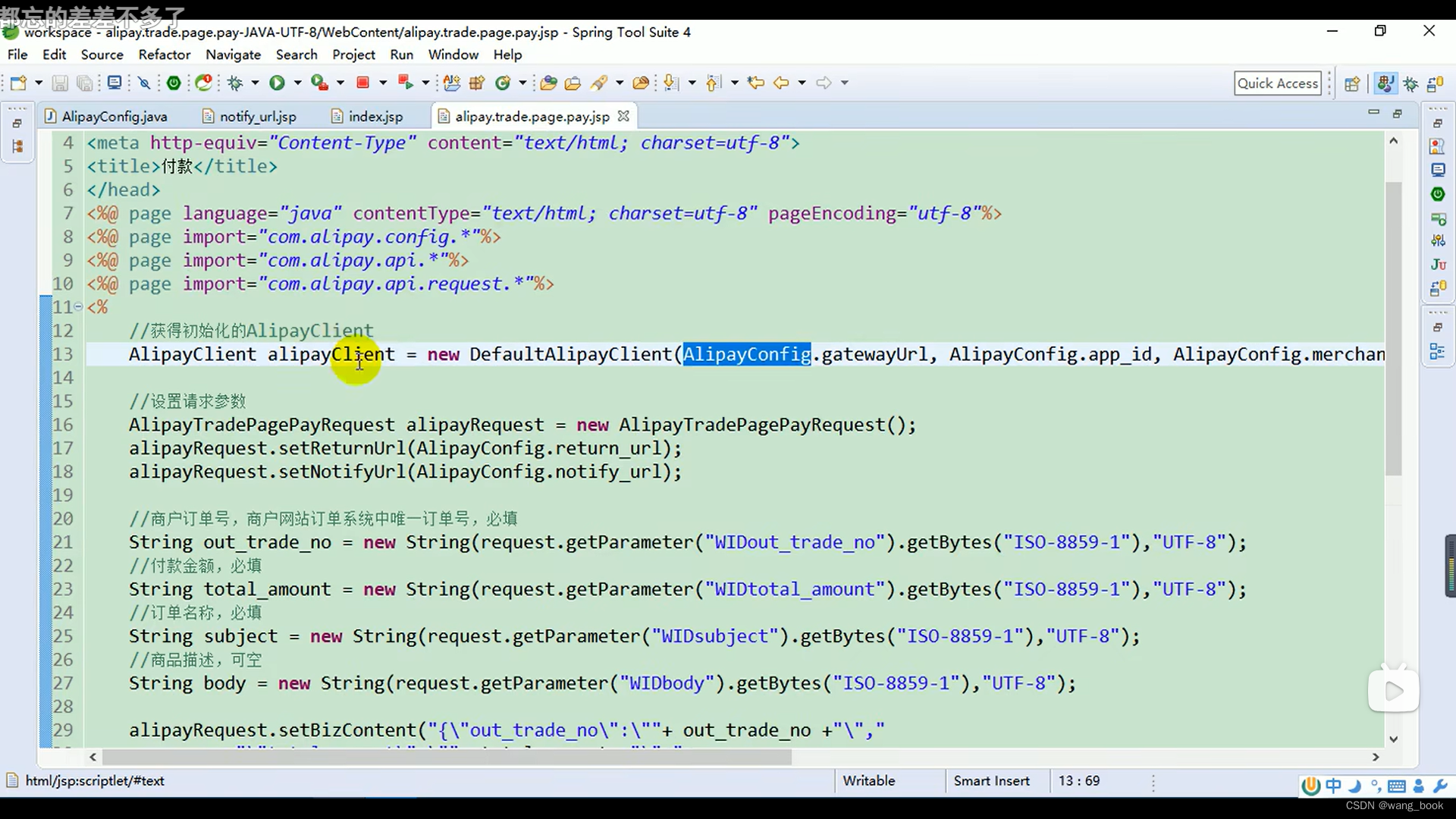Open the Console view from right trim
Viewport: 1456px width, 819px height.
pyautogui.click(x=1438, y=170)
